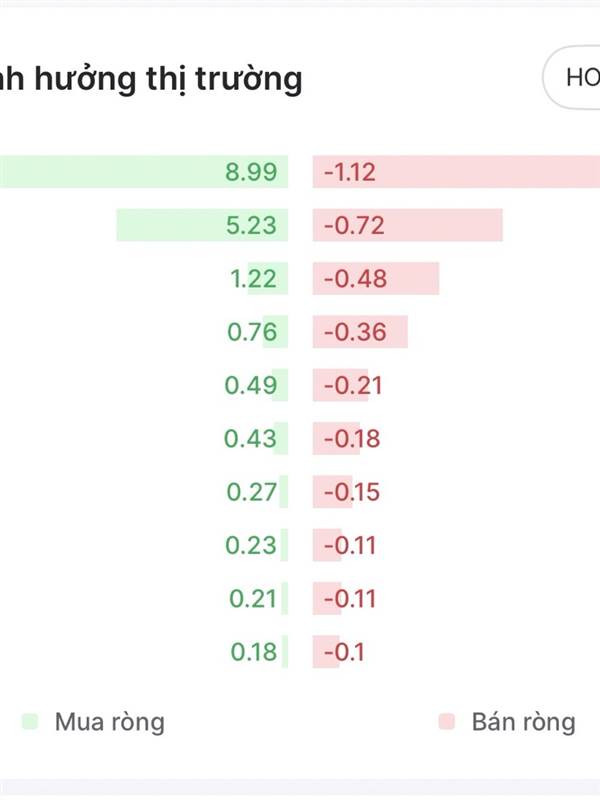600x800 pixels.
Task: Click the green Mua ròng legend swatch
Action: [30, 721]
